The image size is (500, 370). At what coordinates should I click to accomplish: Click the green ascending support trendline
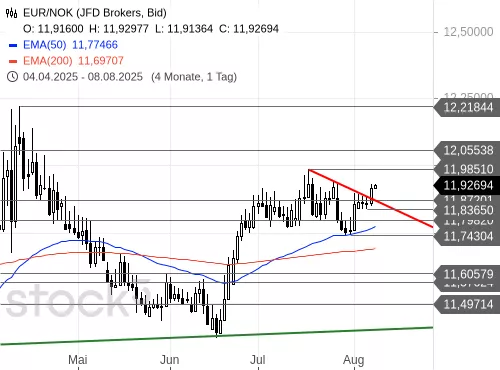click(217, 336)
